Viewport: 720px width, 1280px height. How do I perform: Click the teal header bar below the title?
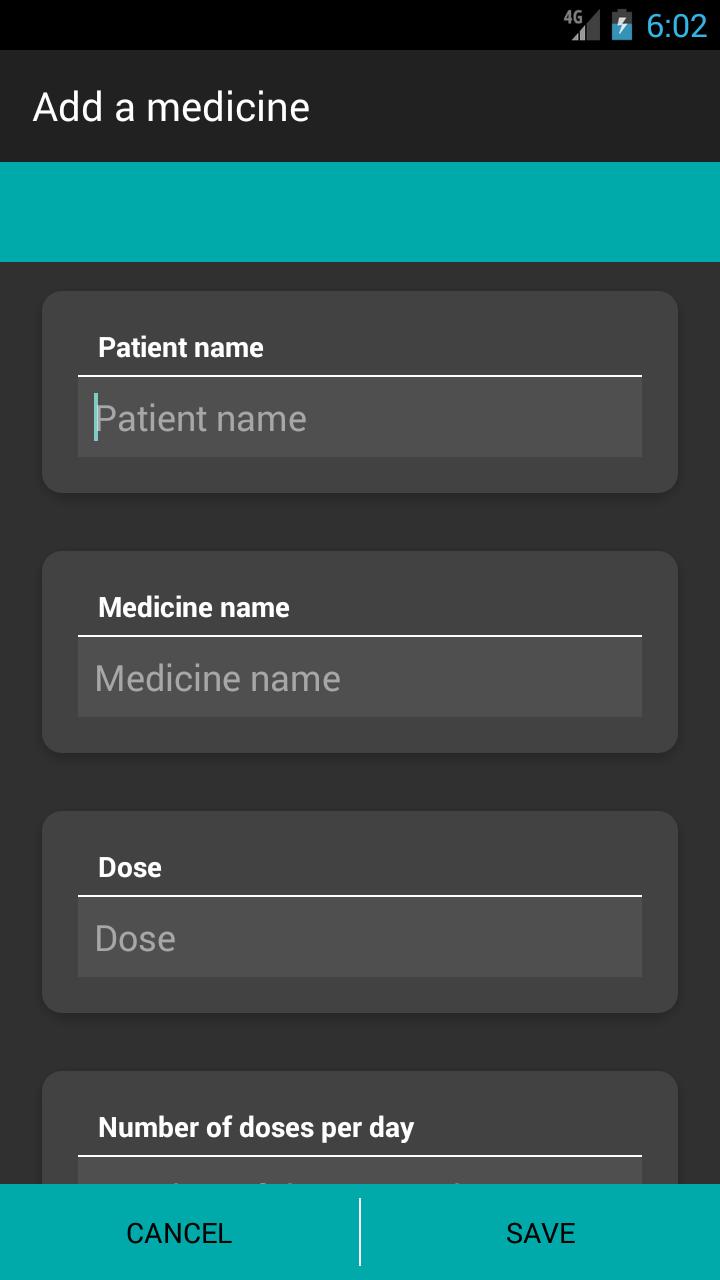pyautogui.click(x=360, y=210)
